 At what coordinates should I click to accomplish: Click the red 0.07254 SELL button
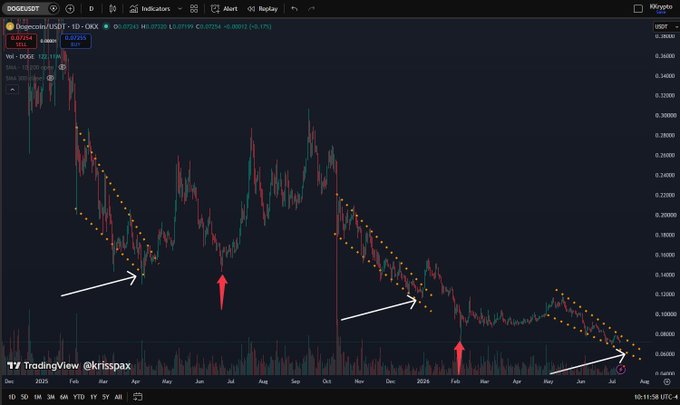(21, 41)
